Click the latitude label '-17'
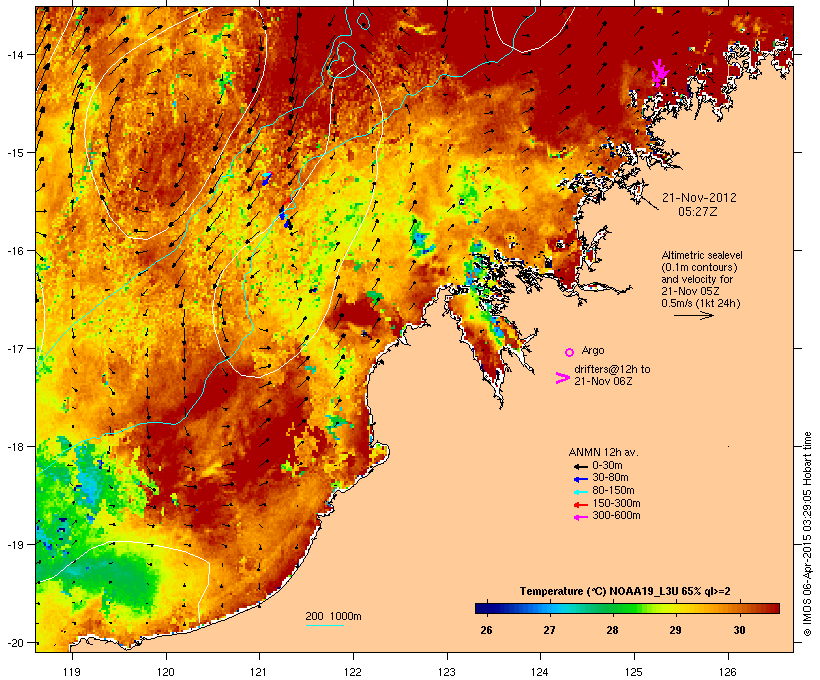Image resolution: width=820 pixels, height=680 pixels. tap(15, 348)
